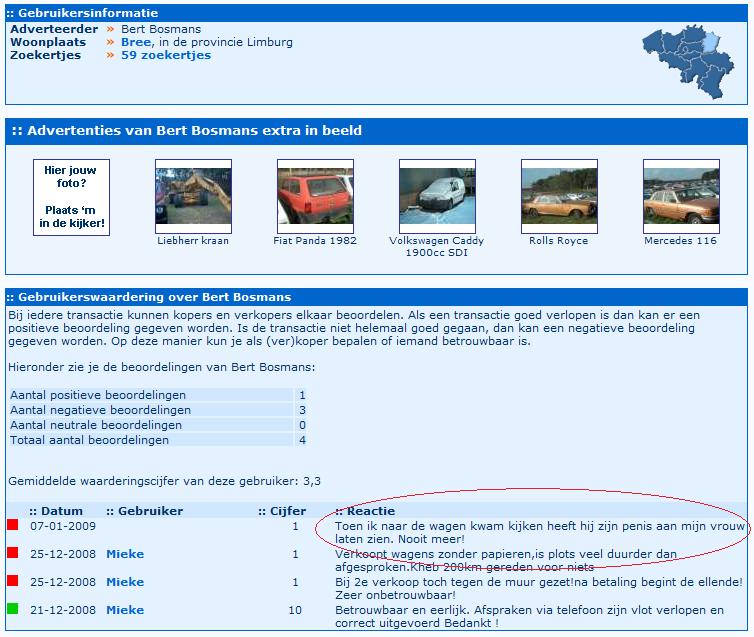This screenshot has width=754, height=637.
Task: Open the 59 zoekertjes link
Action: tap(166, 55)
